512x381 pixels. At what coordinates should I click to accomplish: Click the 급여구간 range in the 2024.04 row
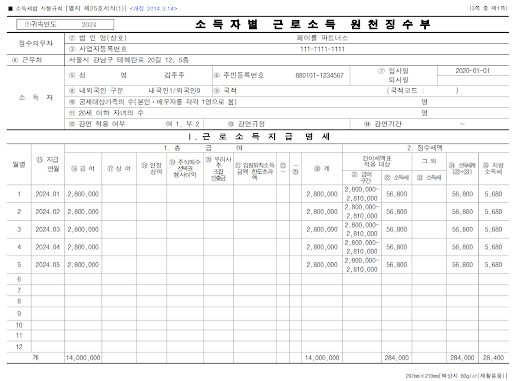362,247
